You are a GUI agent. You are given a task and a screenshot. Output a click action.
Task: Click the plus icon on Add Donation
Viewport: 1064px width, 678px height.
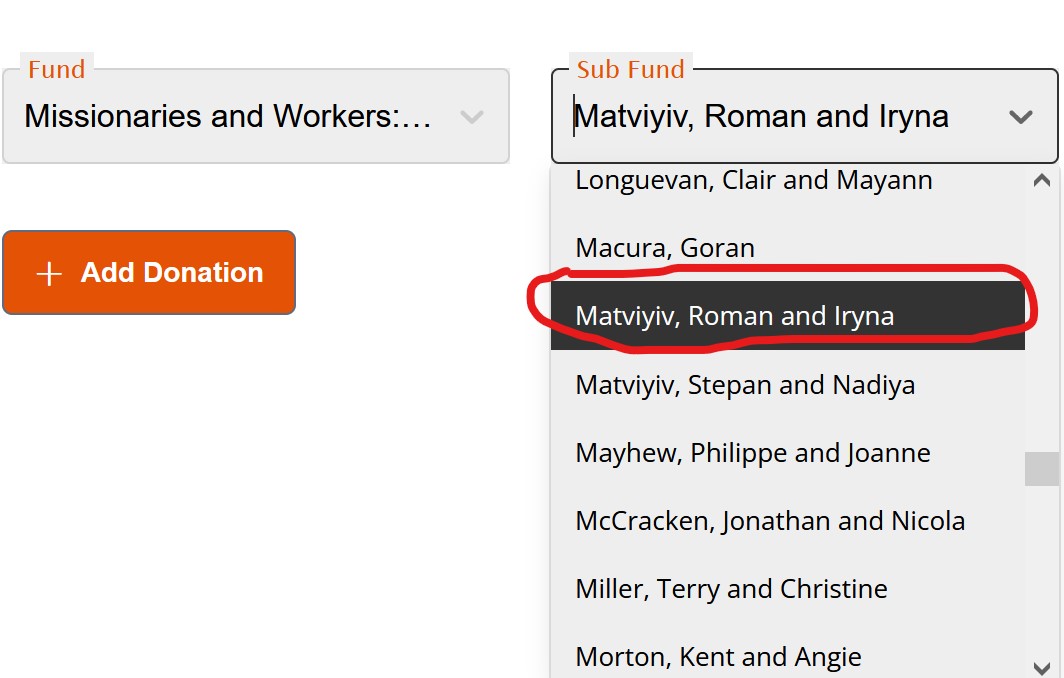(x=49, y=274)
